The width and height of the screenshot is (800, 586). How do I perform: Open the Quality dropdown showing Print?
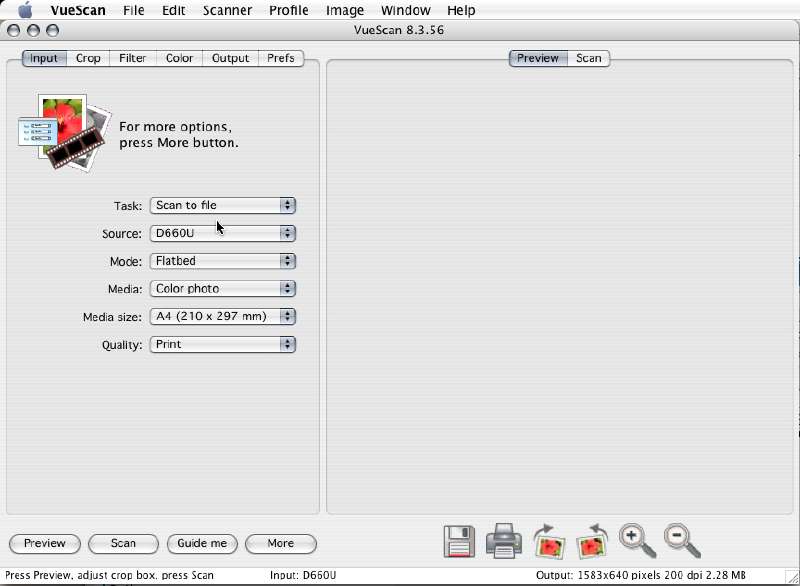[x=222, y=344]
